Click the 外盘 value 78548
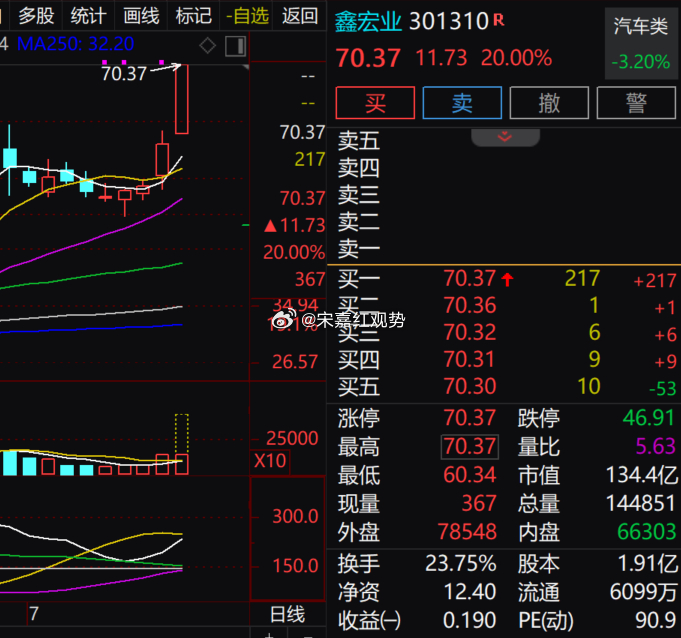The image size is (681, 638). (x=467, y=532)
